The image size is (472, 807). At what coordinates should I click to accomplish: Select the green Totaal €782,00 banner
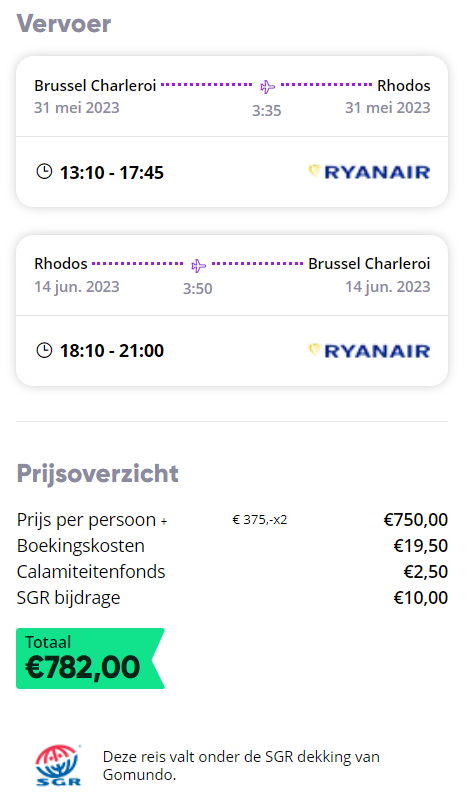coord(90,658)
